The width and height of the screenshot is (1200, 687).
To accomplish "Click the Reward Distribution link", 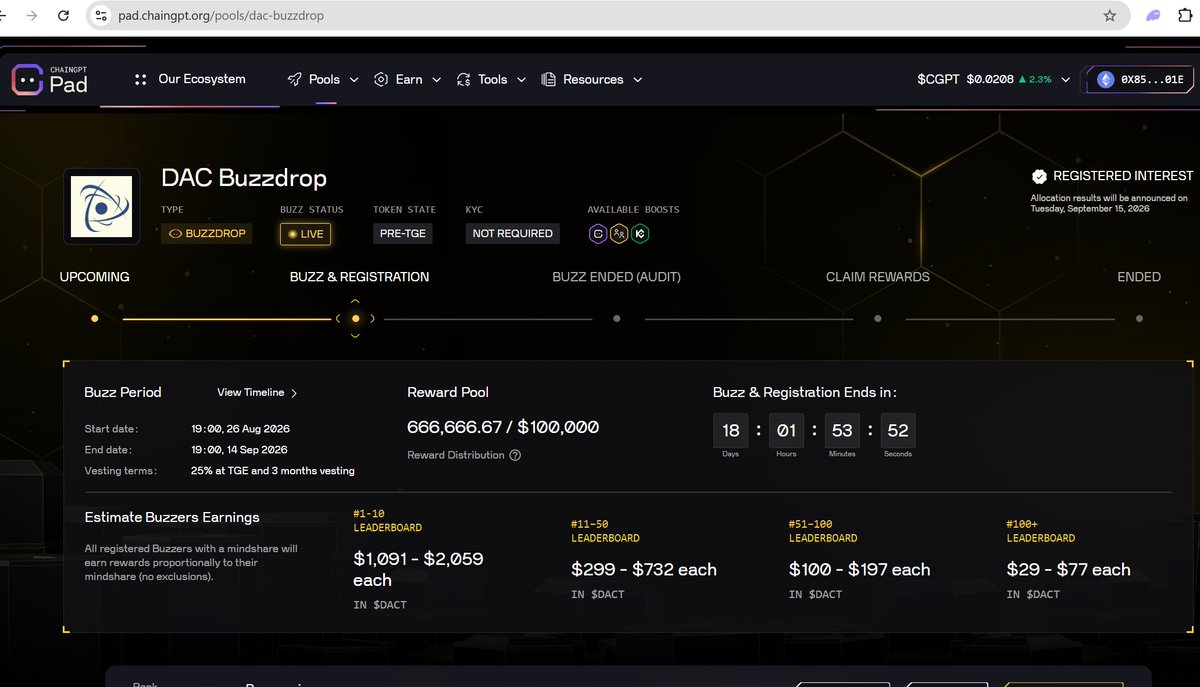I will [456, 455].
